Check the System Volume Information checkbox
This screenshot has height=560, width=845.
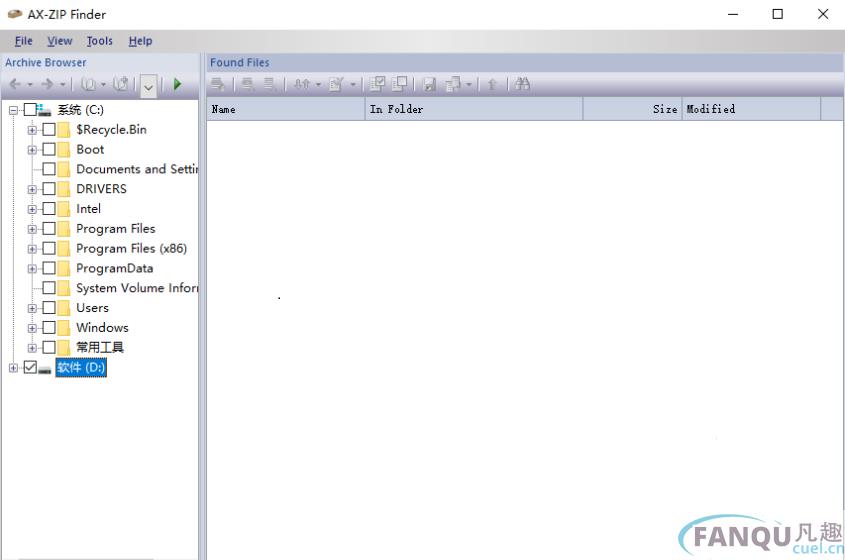click(49, 288)
